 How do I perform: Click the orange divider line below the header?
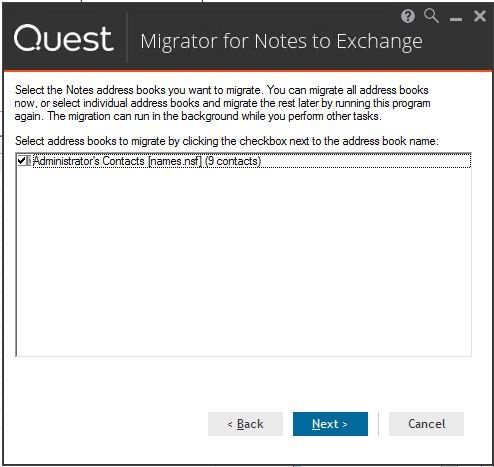(x=247, y=71)
